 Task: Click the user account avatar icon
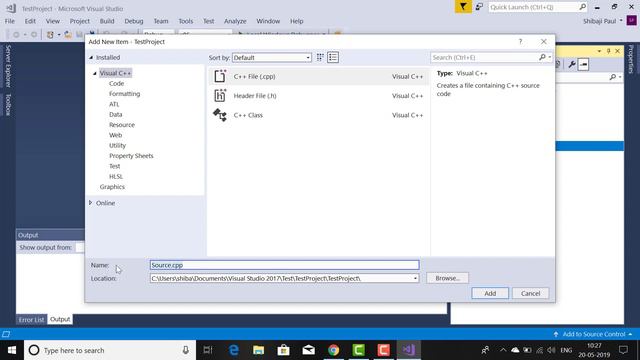631,21
